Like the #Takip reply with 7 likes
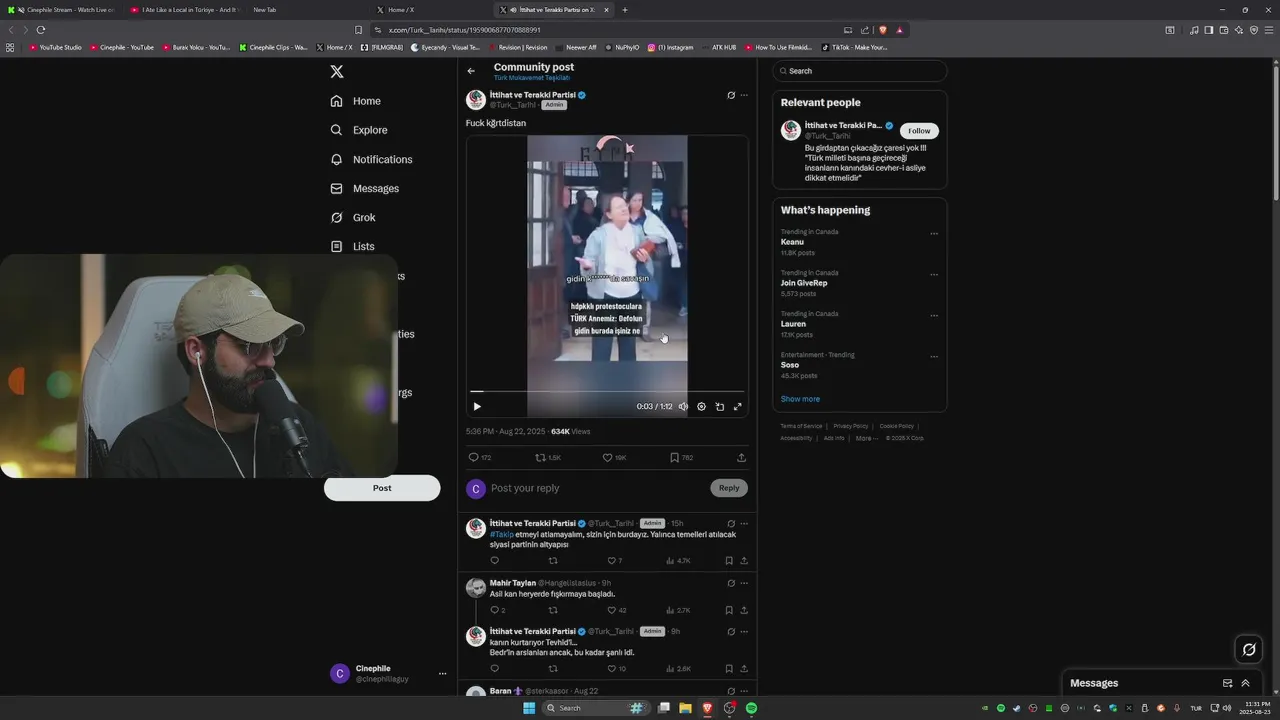The height and width of the screenshot is (720, 1280). 614,561
